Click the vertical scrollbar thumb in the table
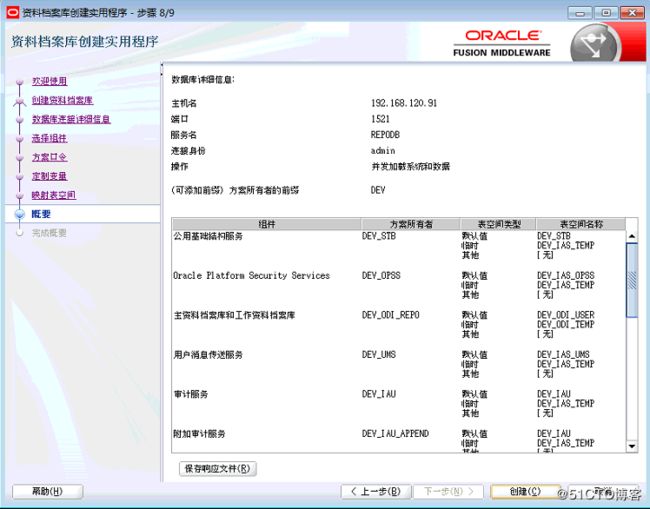The image size is (650, 509). [x=632, y=280]
